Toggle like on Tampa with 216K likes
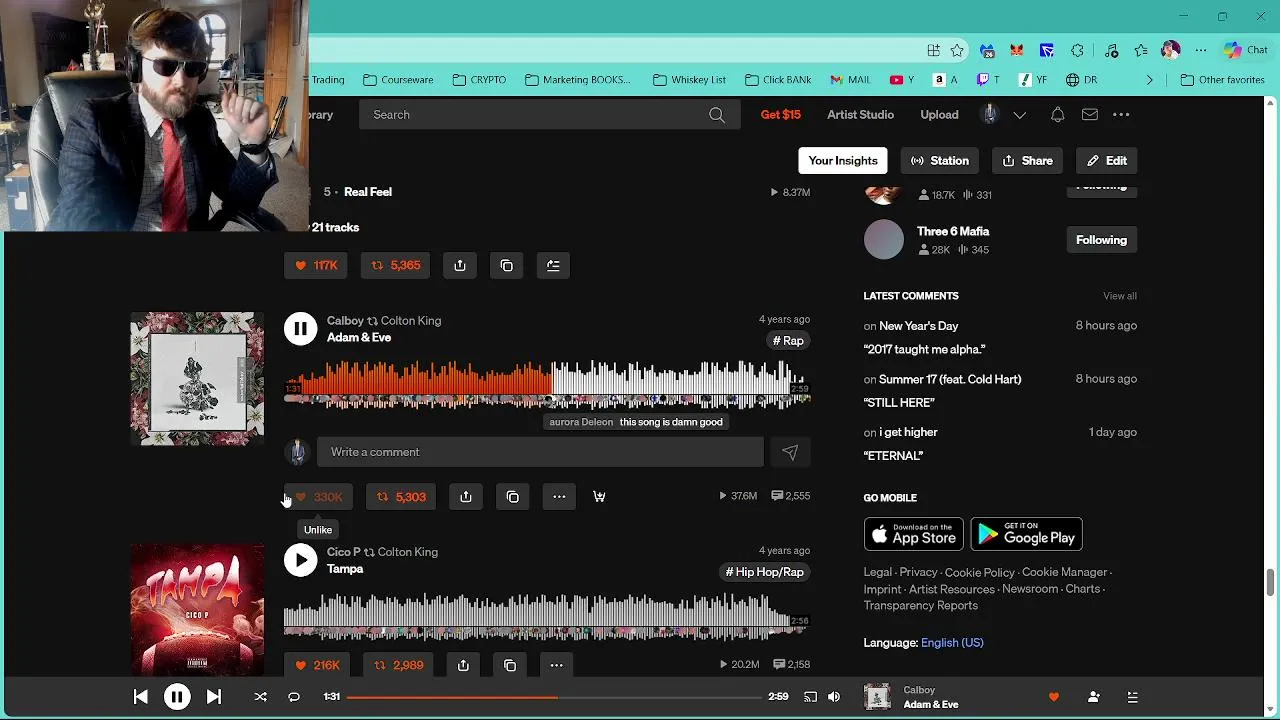 point(316,665)
